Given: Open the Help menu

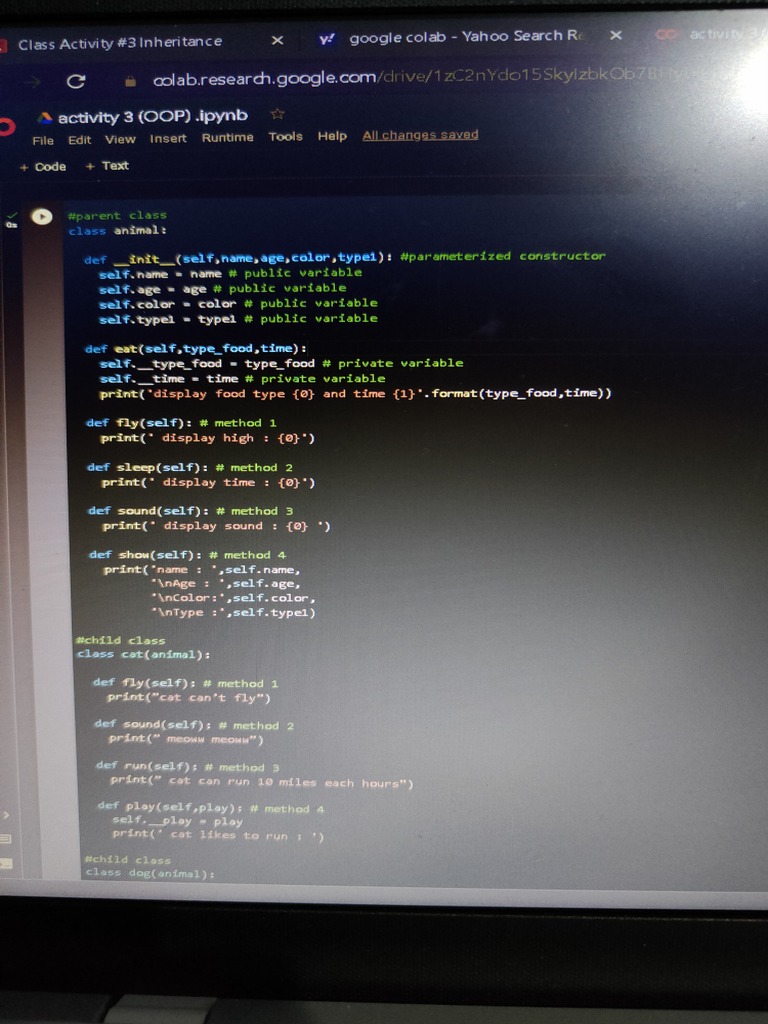Looking at the screenshot, I should pyautogui.click(x=332, y=136).
